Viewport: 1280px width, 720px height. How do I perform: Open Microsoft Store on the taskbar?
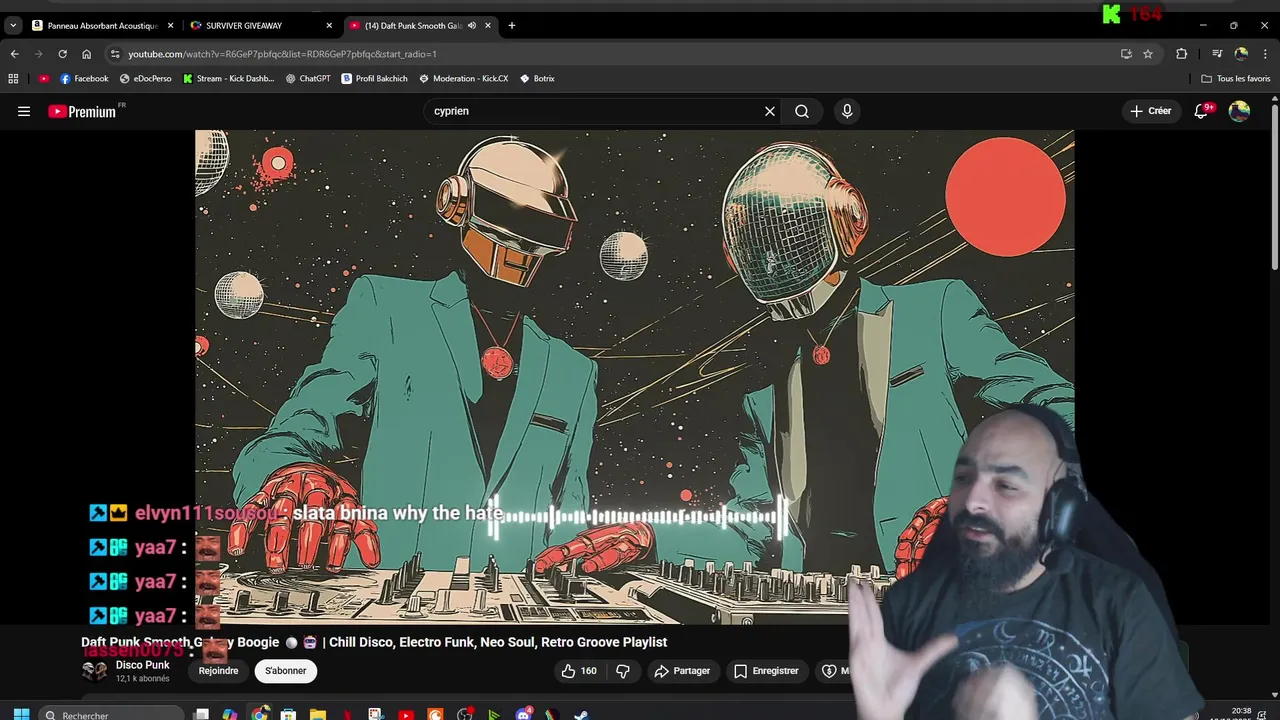click(288, 714)
